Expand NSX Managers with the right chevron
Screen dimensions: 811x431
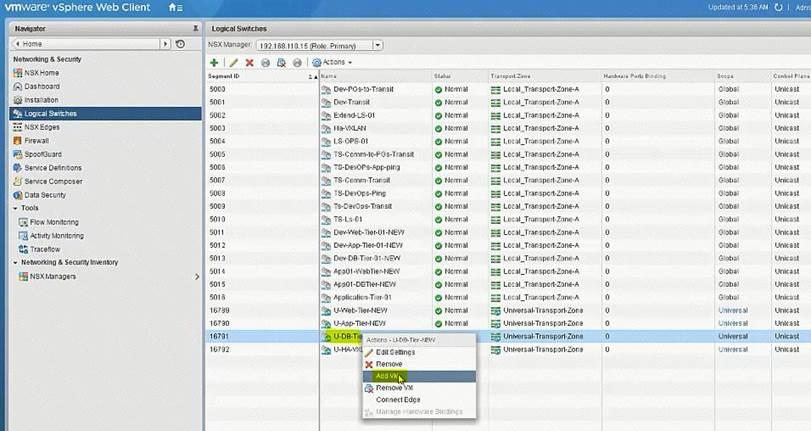click(x=196, y=276)
